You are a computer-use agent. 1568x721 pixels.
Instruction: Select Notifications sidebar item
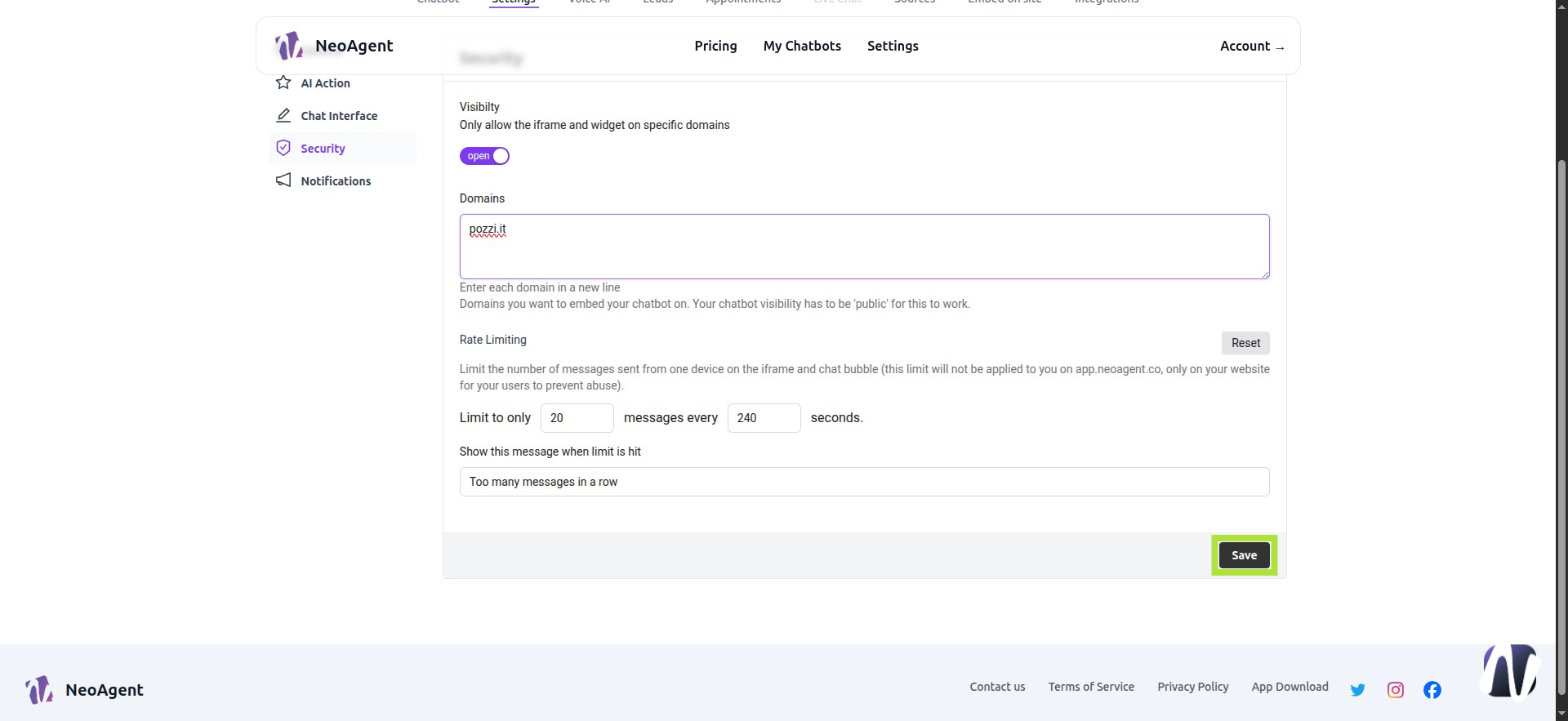click(343, 181)
